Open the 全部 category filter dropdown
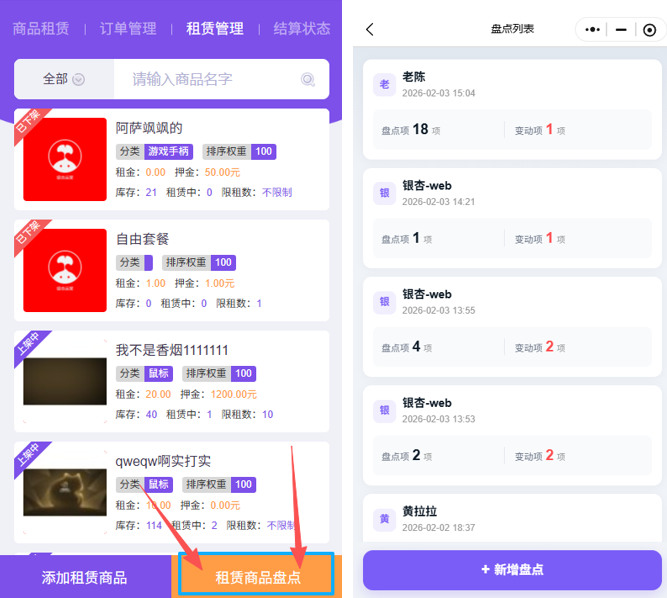The width and height of the screenshot is (667, 598). click(64, 79)
